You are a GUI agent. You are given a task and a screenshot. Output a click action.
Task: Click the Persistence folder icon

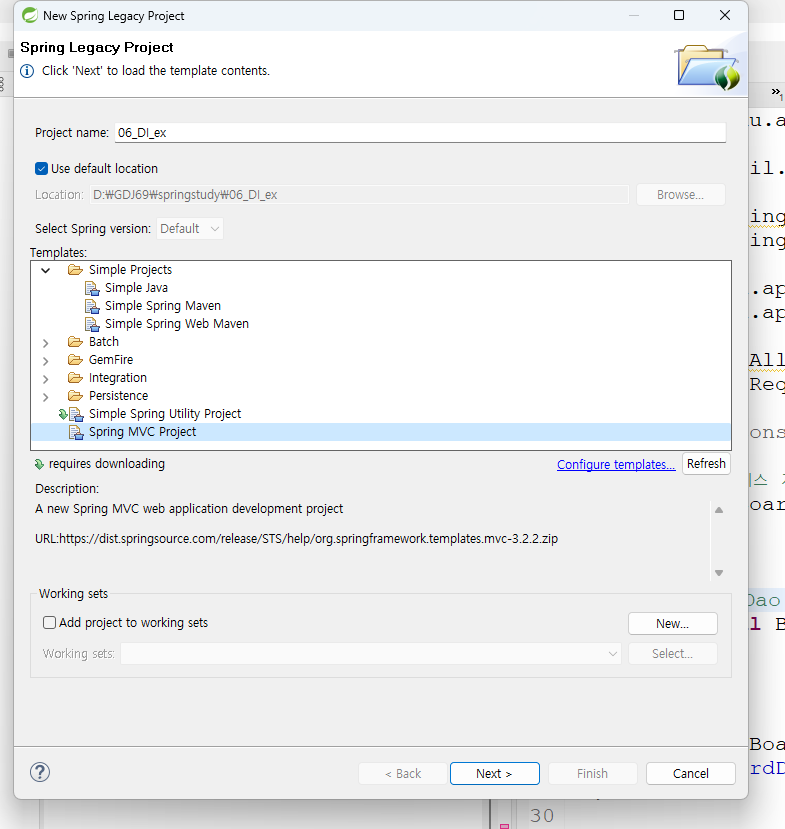[x=76, y=395]
